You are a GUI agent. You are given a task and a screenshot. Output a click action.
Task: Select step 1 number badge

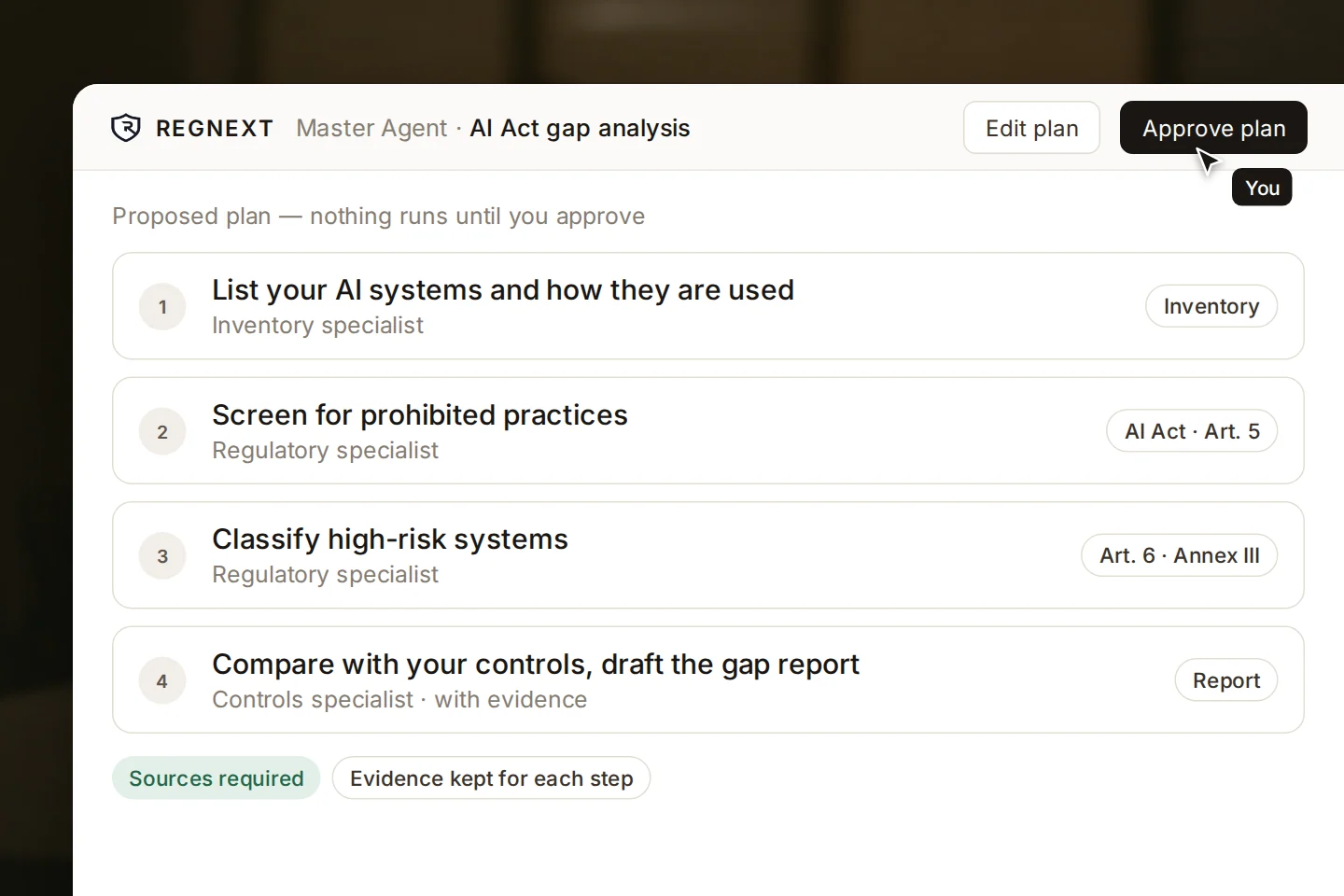(162, 307)
